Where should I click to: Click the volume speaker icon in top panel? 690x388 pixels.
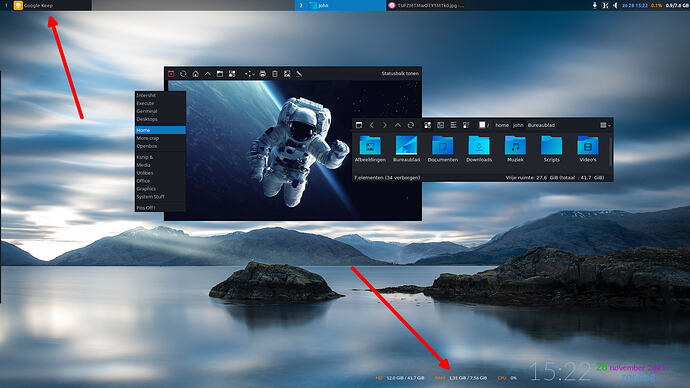[615, 5]
